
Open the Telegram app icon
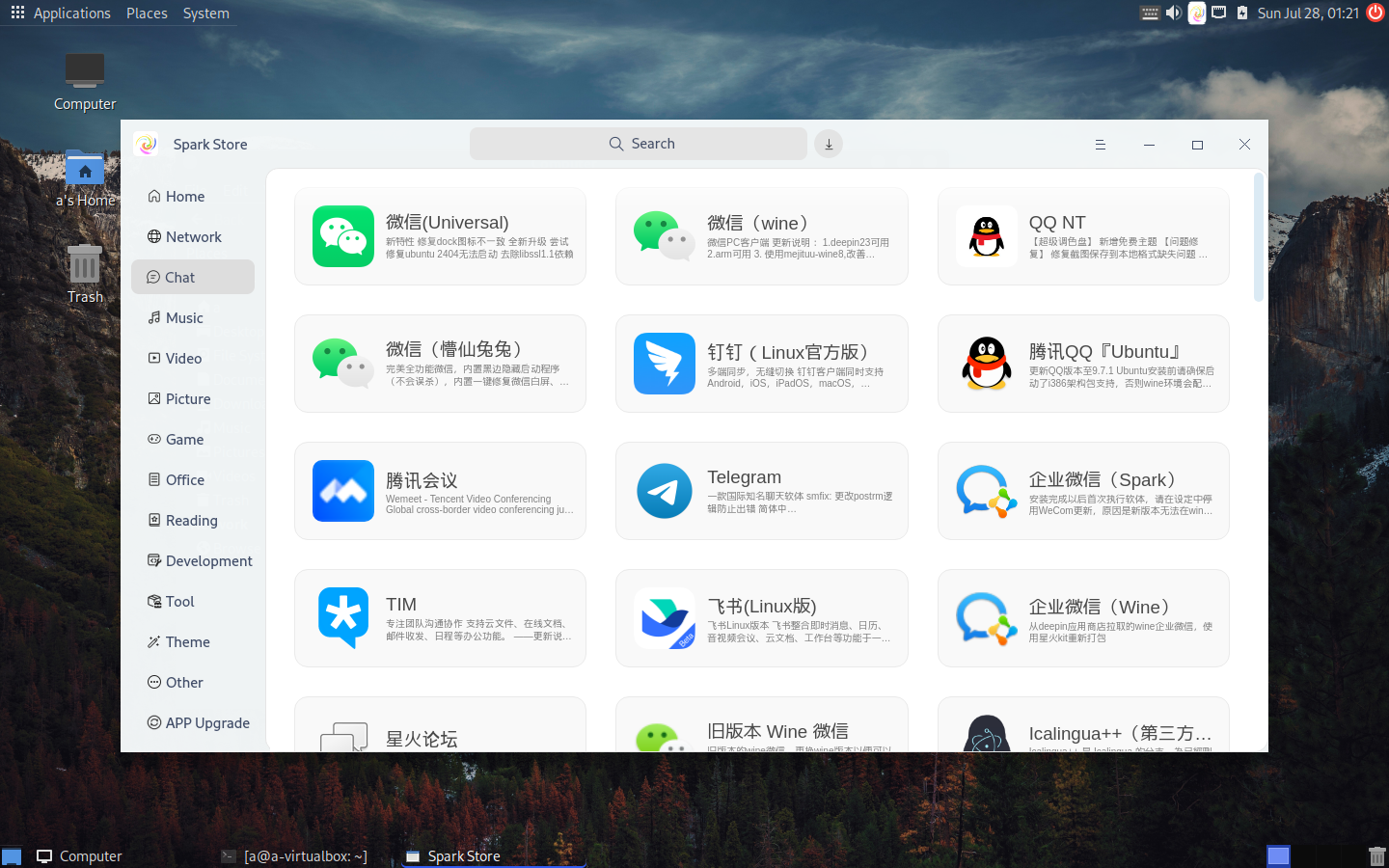[665, 491]
